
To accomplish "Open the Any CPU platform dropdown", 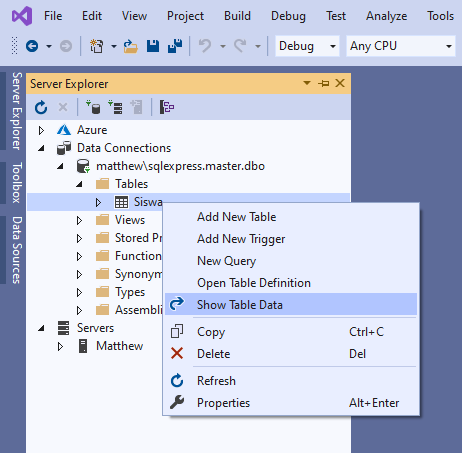I will pyautogui.click(x=401, y=46).
